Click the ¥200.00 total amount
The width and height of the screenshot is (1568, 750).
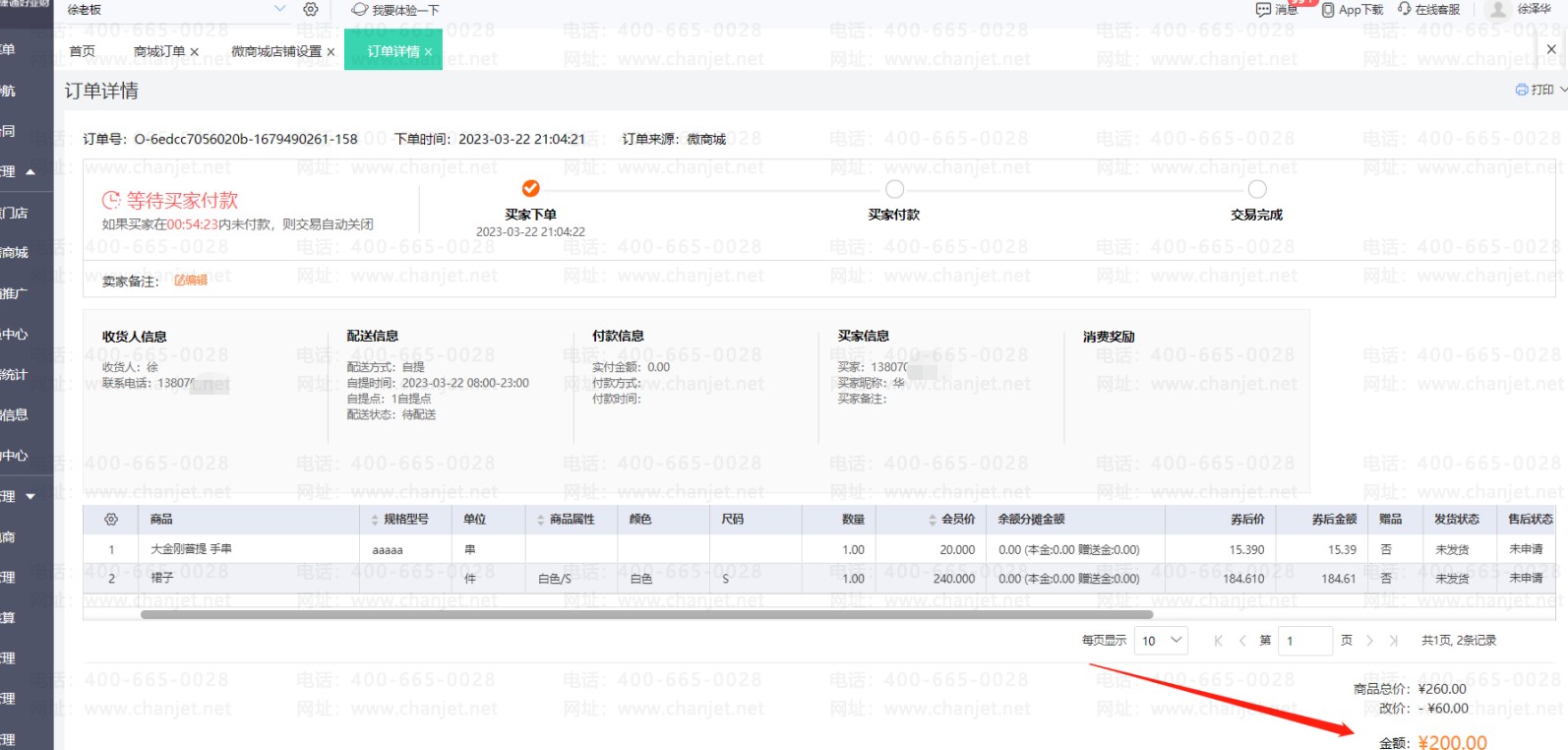tap(1452, 742)
